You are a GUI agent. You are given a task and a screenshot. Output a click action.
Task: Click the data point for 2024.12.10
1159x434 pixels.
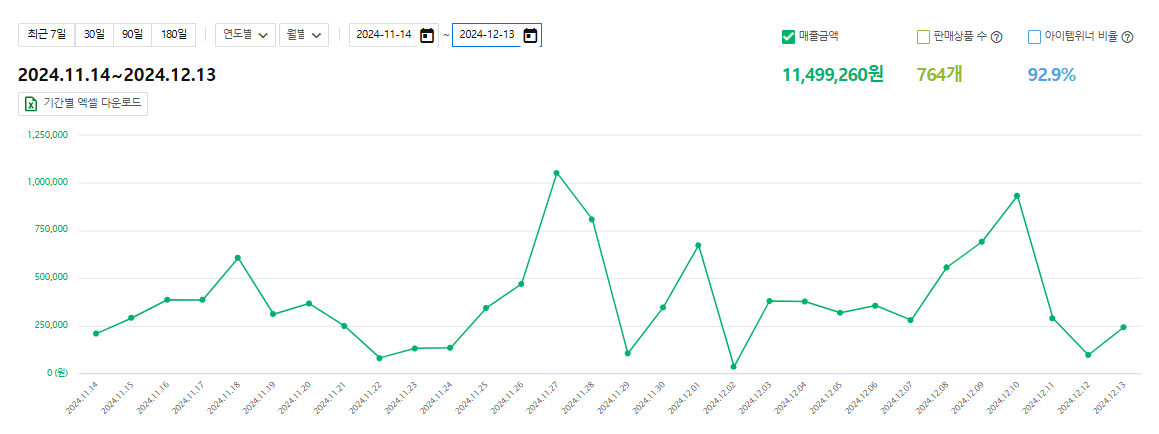[x=1017, y=196]
